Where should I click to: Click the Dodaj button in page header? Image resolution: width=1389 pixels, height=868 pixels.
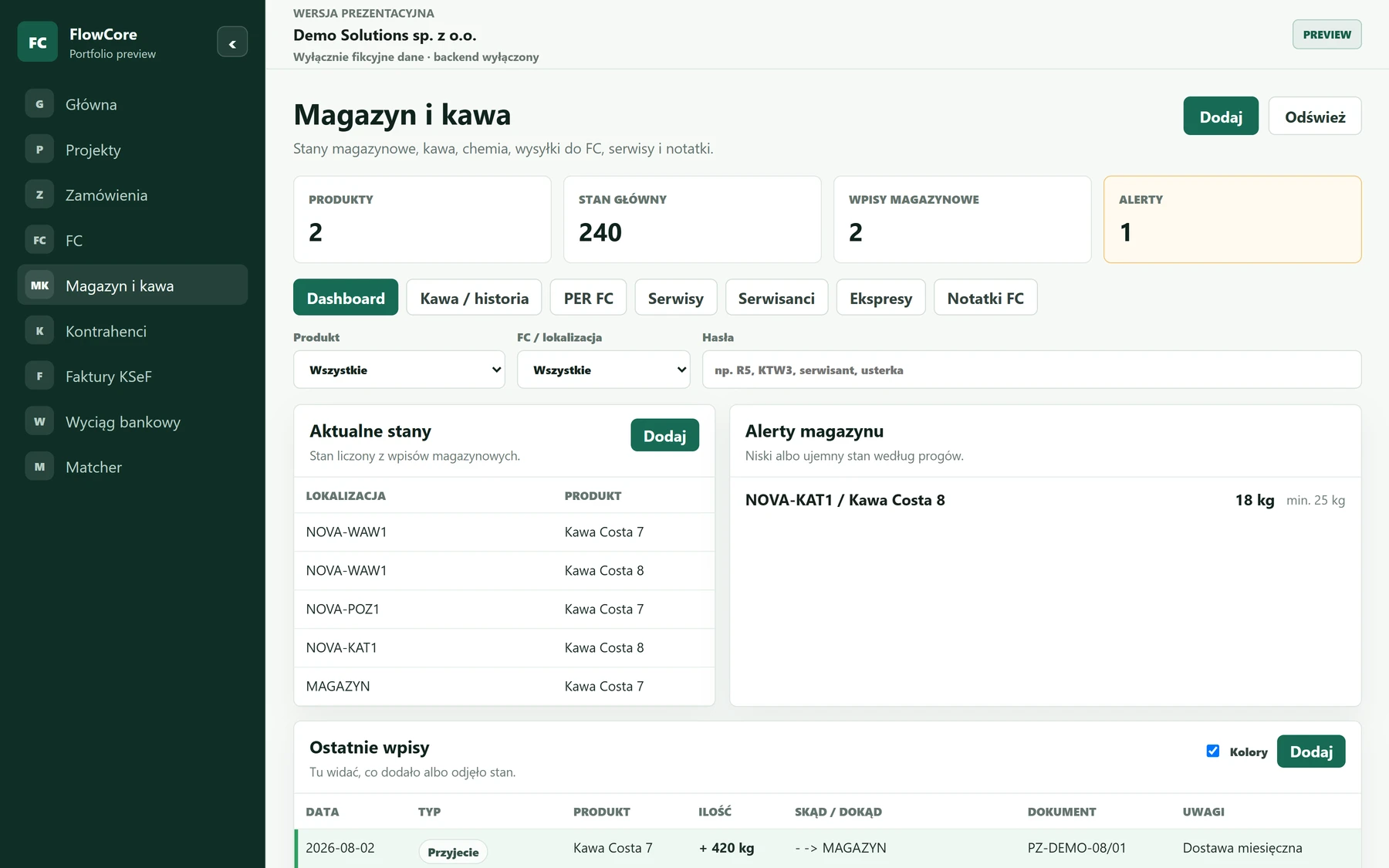[1221, 117]
